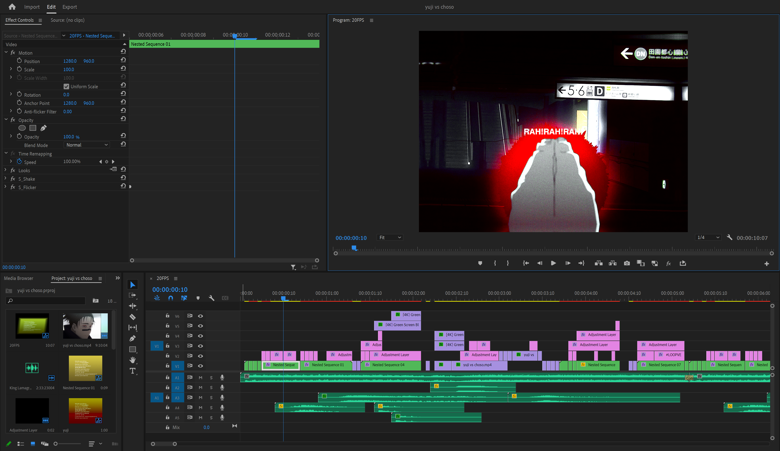
Task: Open Blend Mode dropdown
Action: pyautogui.click(x=87, y=145)
